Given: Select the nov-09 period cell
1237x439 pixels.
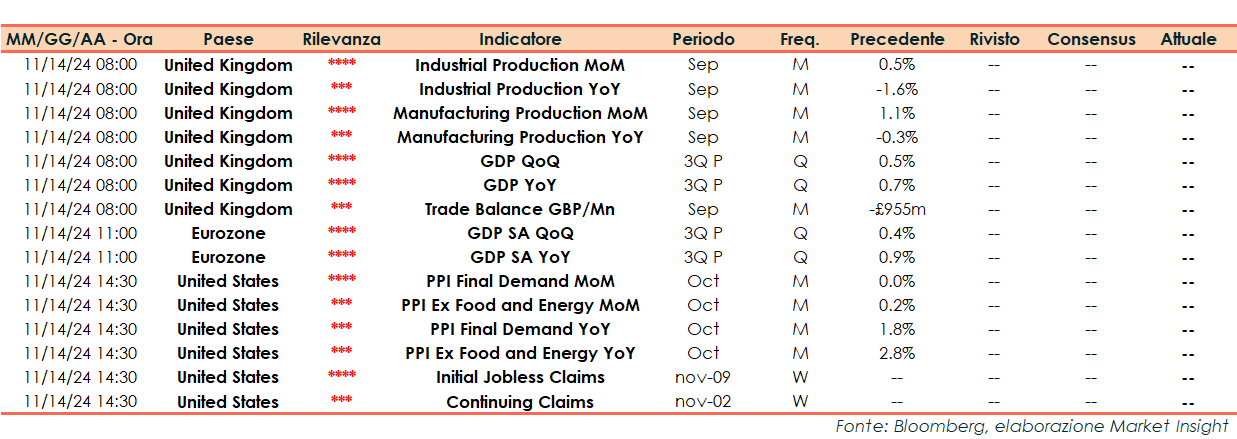Looking at the screenshot, I should 703,377.
